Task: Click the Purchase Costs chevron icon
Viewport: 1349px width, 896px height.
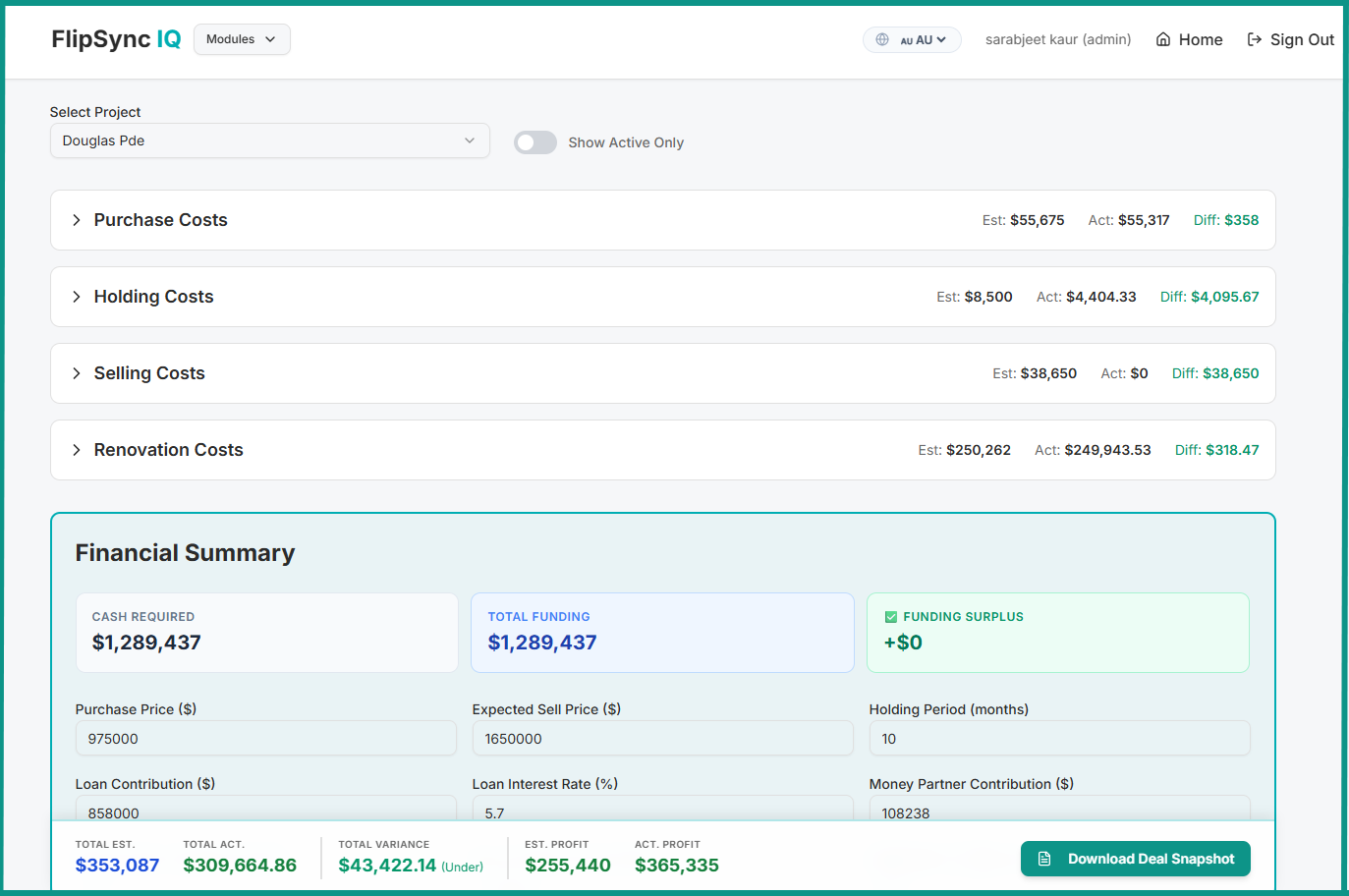Action: click(x=77, y=220)
